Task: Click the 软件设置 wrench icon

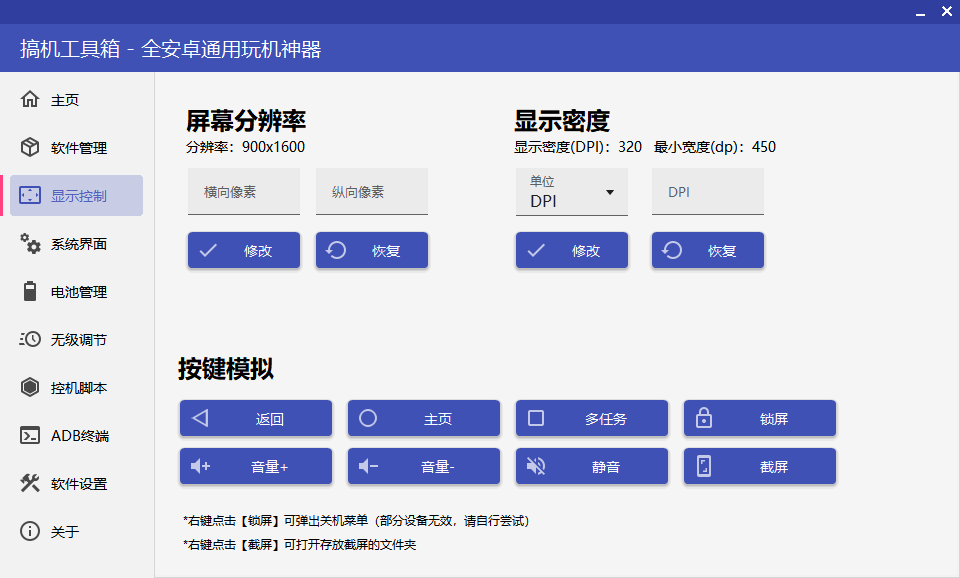Action: [x=30, y=483]
